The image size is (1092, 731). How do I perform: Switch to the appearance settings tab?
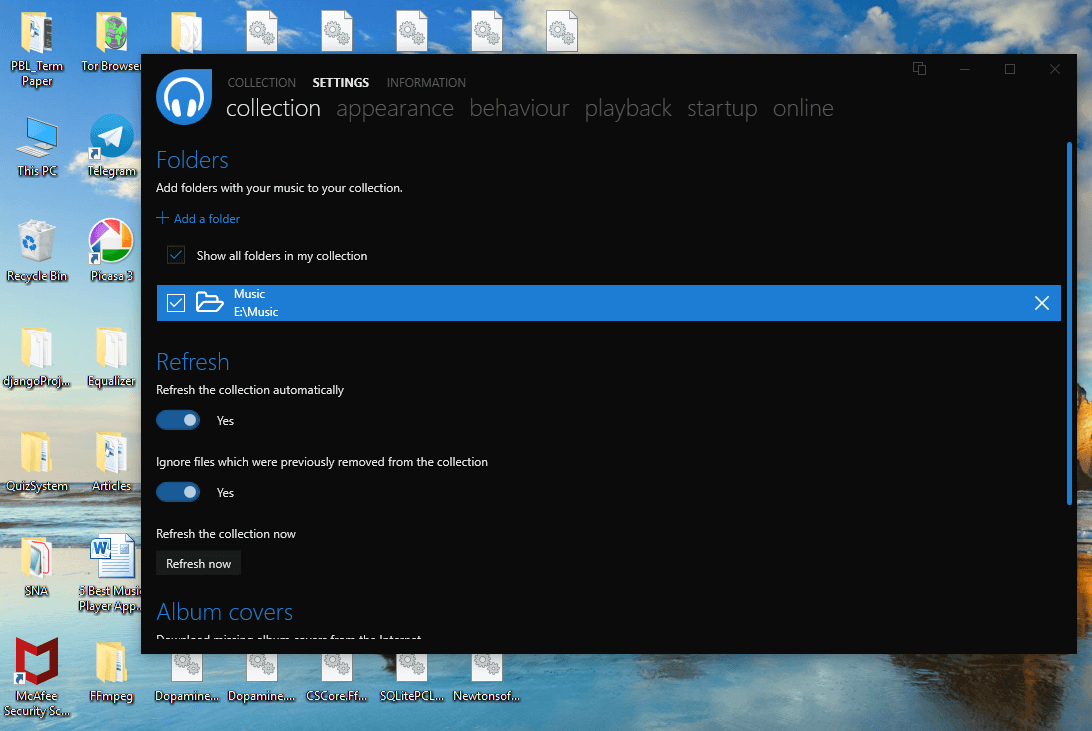pos(395,108)
